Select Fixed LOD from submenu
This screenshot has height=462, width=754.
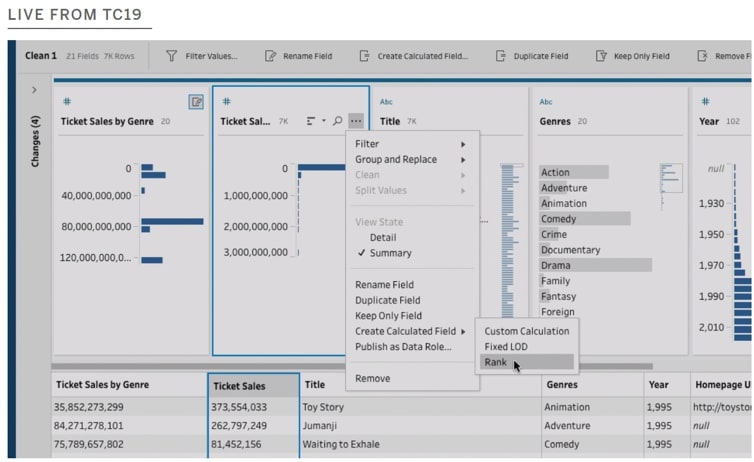tap(506, 347)
